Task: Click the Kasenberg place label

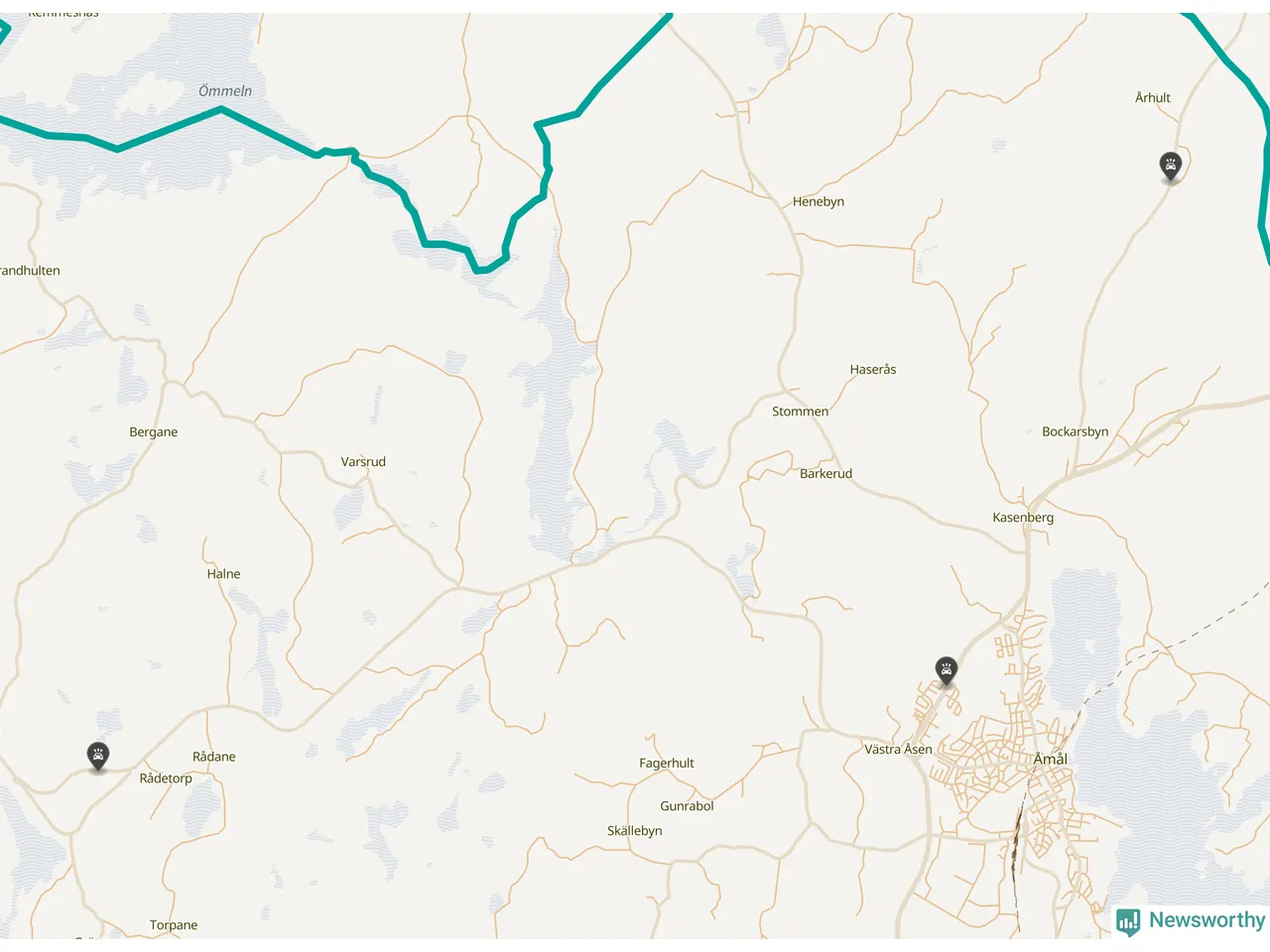Action: point(1023,518)
